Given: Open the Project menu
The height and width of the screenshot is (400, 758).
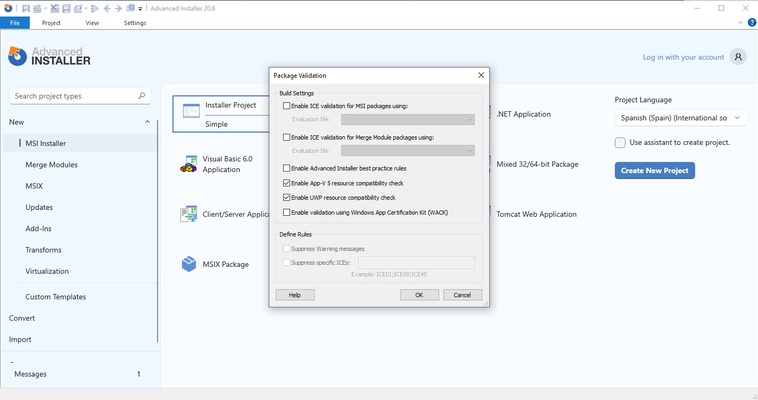Looking at the screenshot, I should tap(51, 23).
